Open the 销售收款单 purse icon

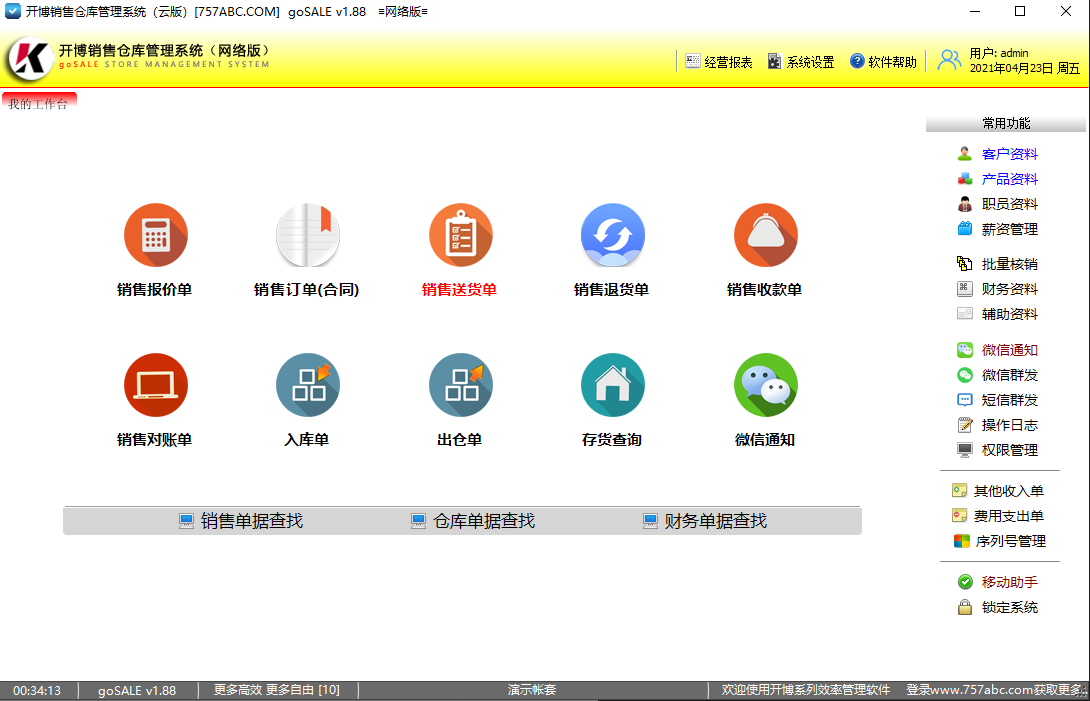point(765,235)
